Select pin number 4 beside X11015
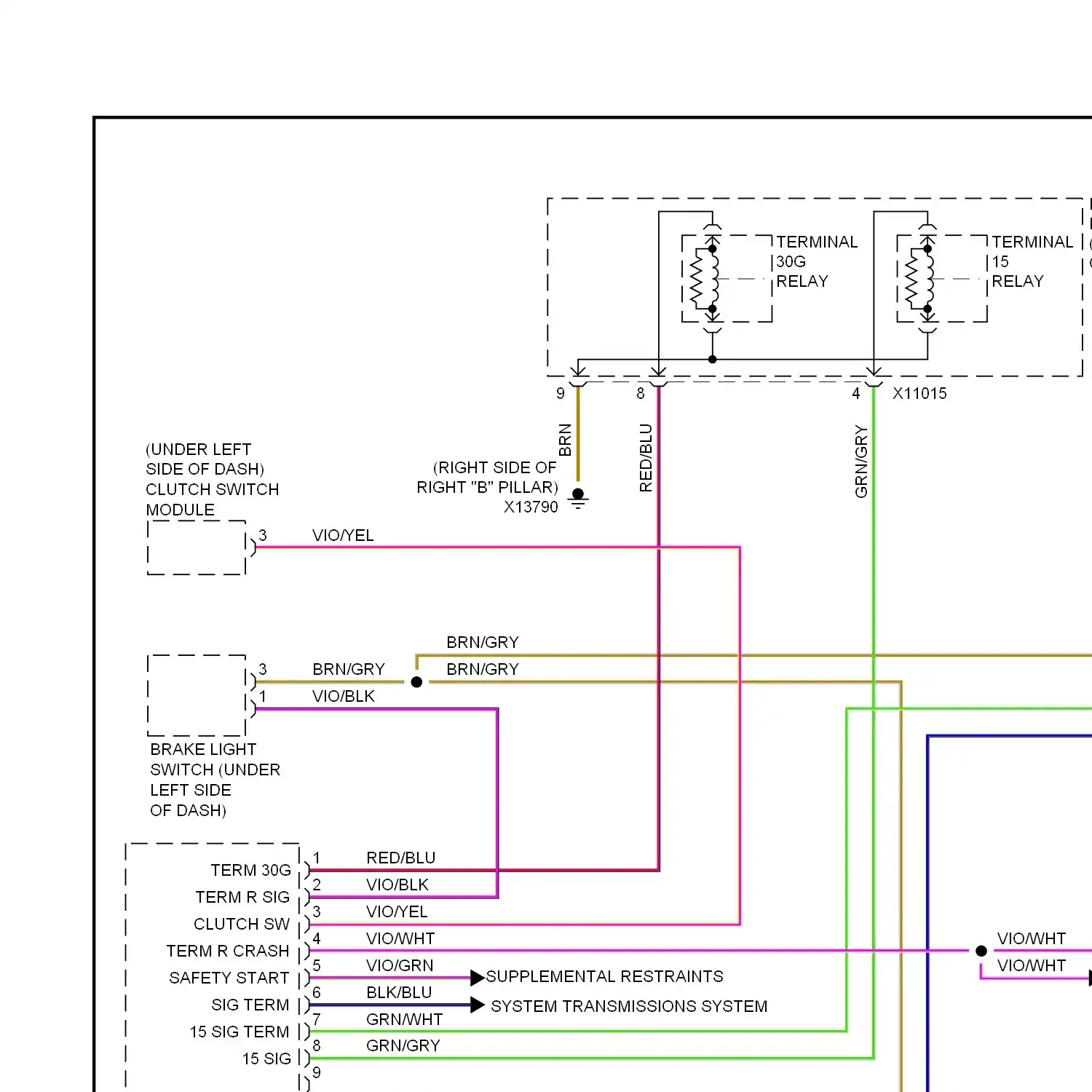The height and width of the screenshot is (1092, 1092). (x=856, y=393)
